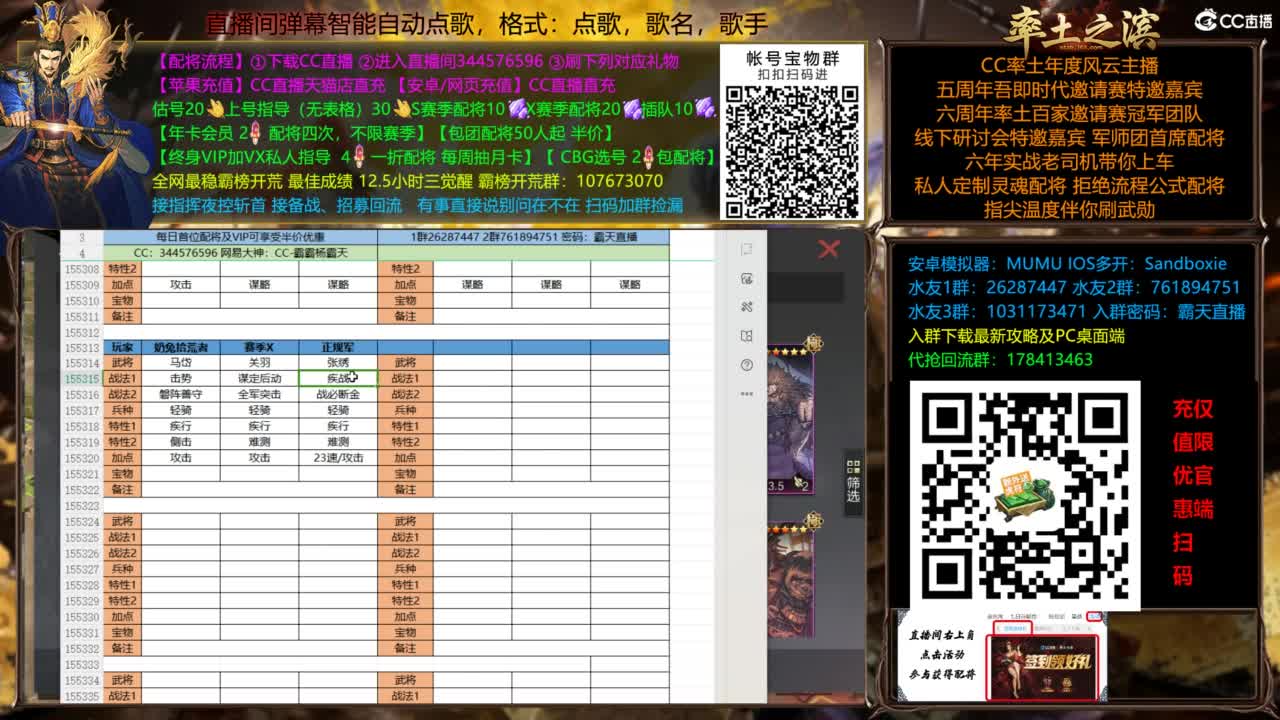Expand the three-dot more options in the sidebar
This screenshot has width=1280, height=720.
(x=746, y=394)
